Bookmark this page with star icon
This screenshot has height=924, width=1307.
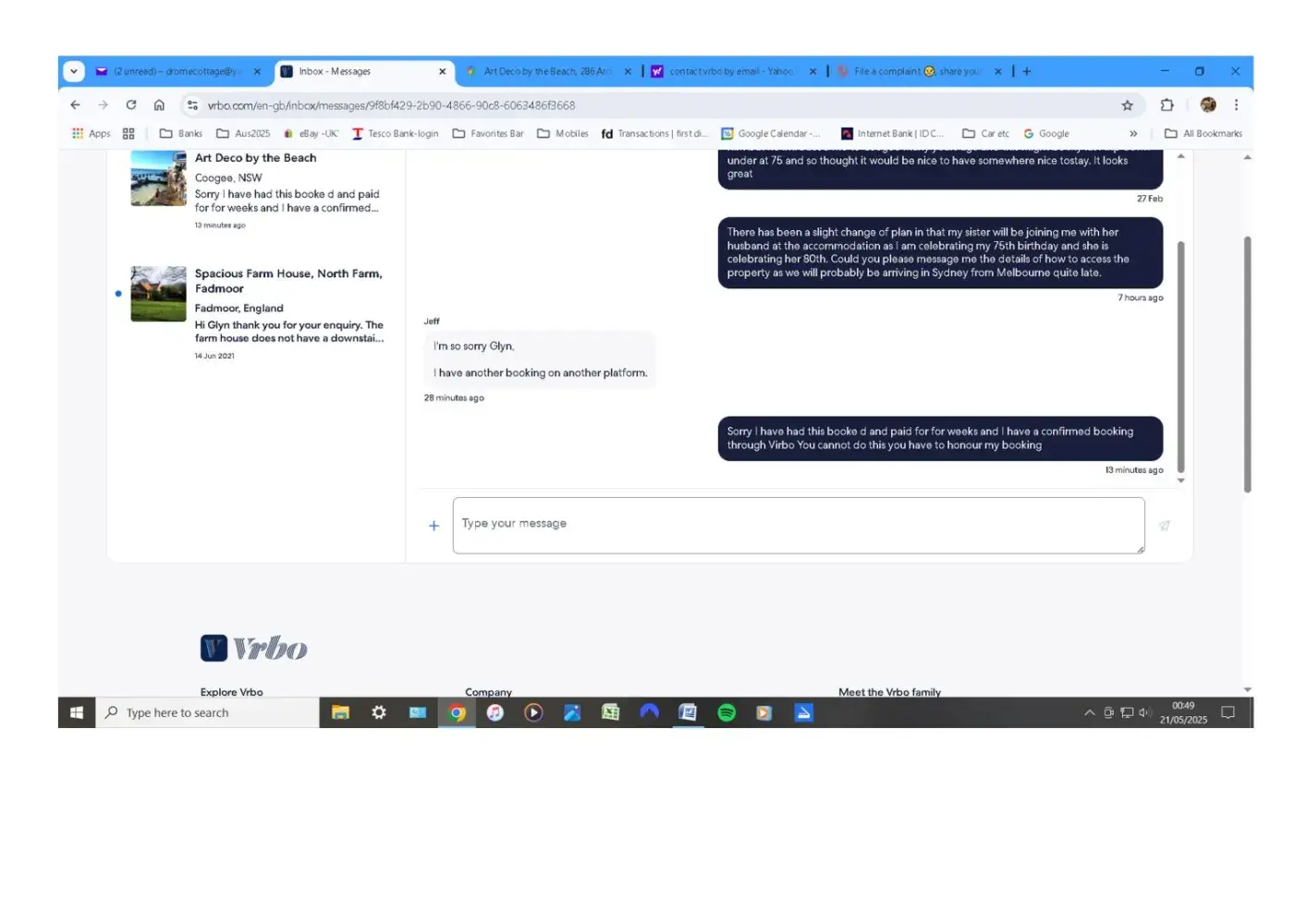[1127, 105]
